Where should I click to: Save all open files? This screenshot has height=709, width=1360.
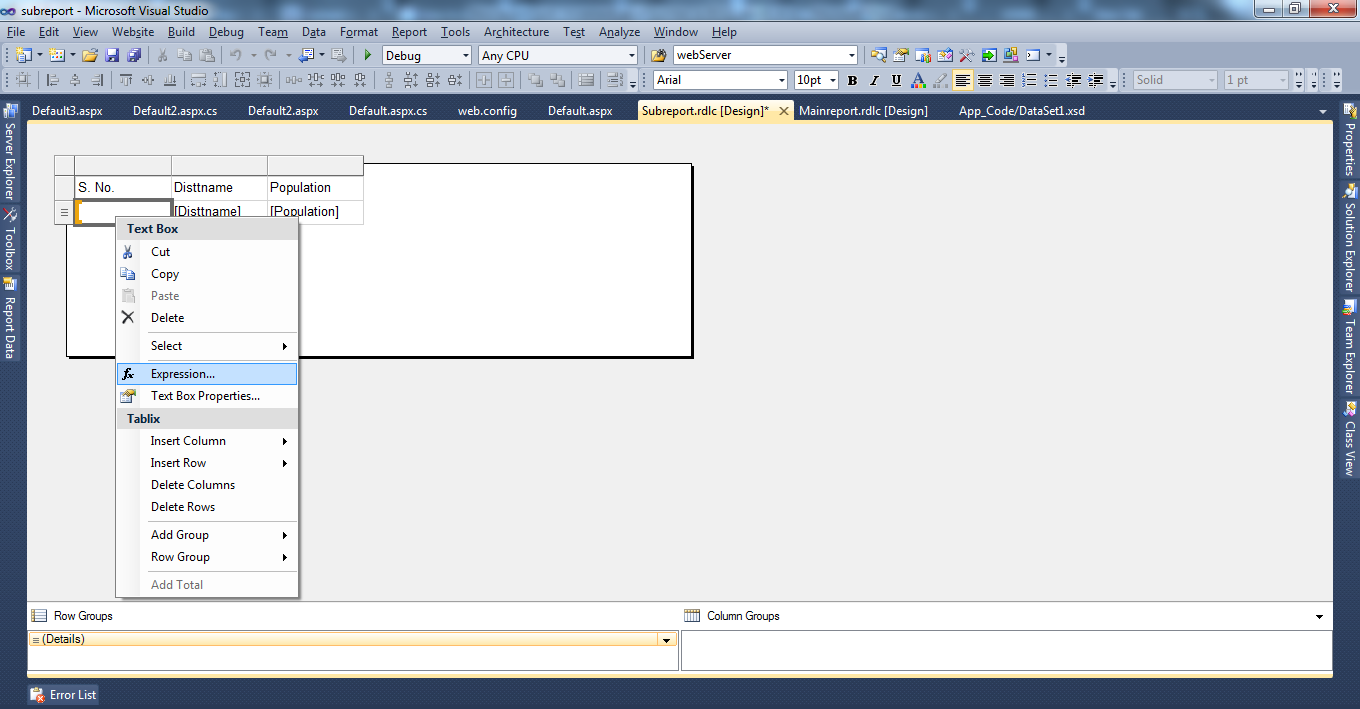tap(134, 54)
